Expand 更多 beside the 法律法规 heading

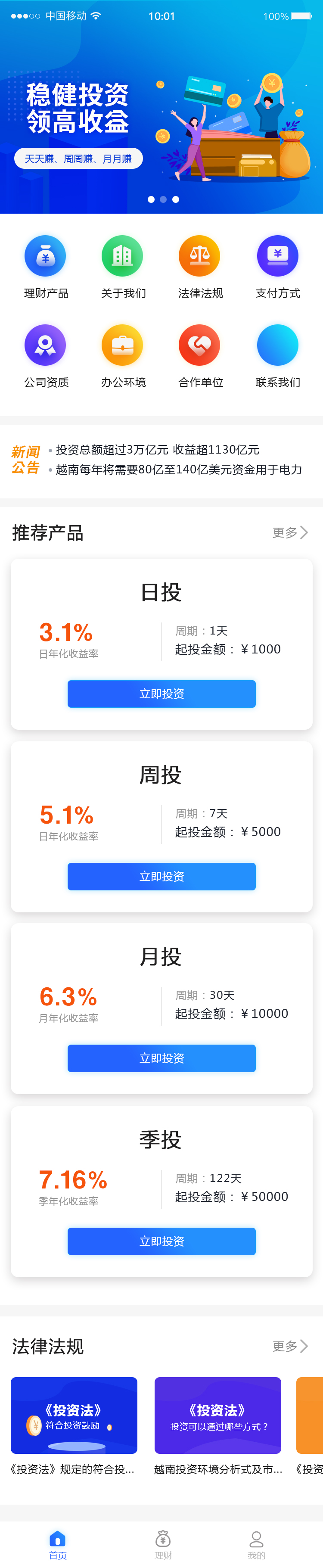[x=289, y=1346]
